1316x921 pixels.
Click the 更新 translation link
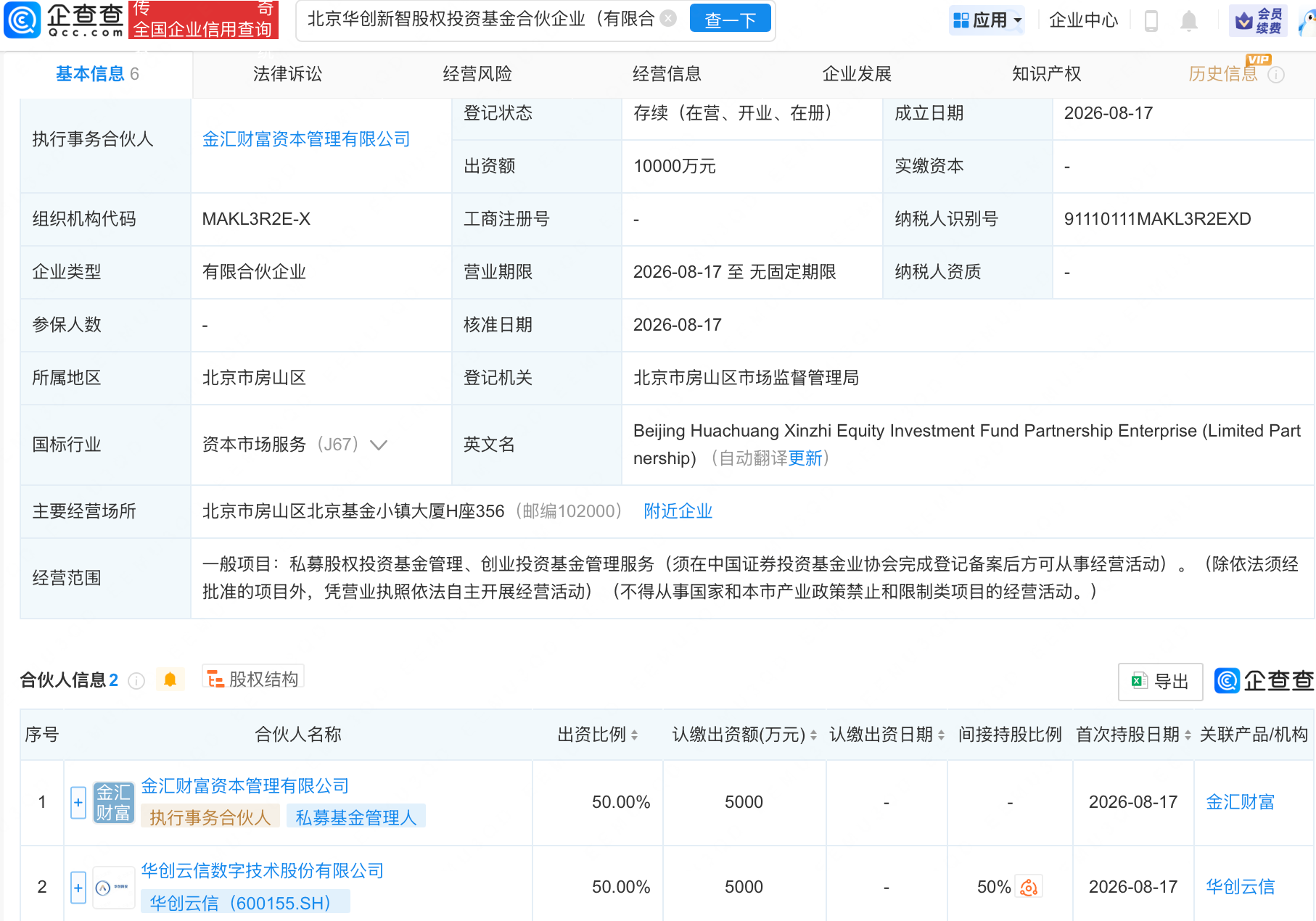point(805,458)
